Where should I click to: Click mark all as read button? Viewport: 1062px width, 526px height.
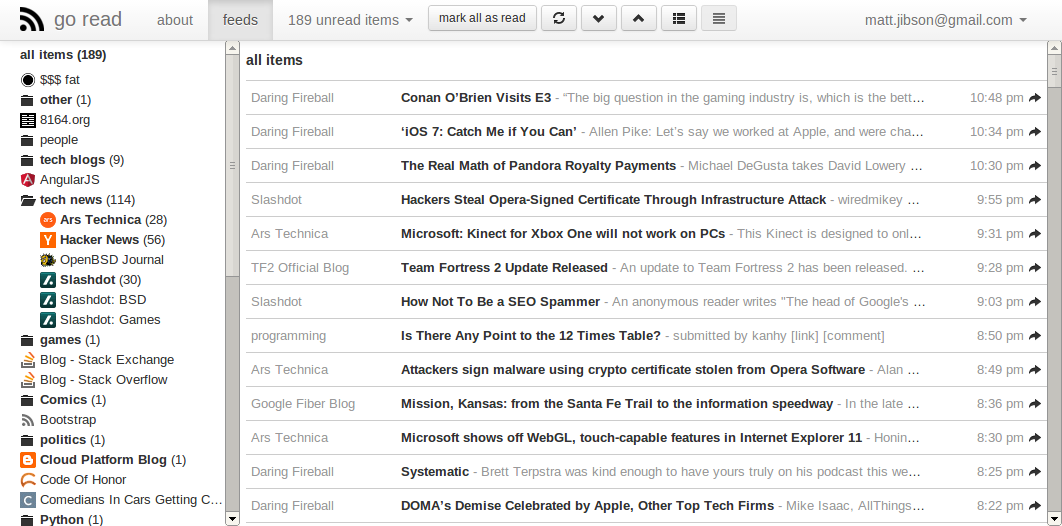click(x=482, y=18)
